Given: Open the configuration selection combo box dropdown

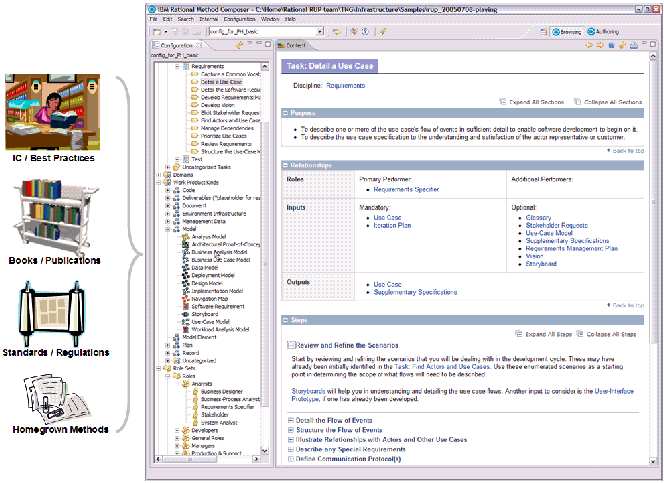Looking at the screenshot, I should click(320, 31).
